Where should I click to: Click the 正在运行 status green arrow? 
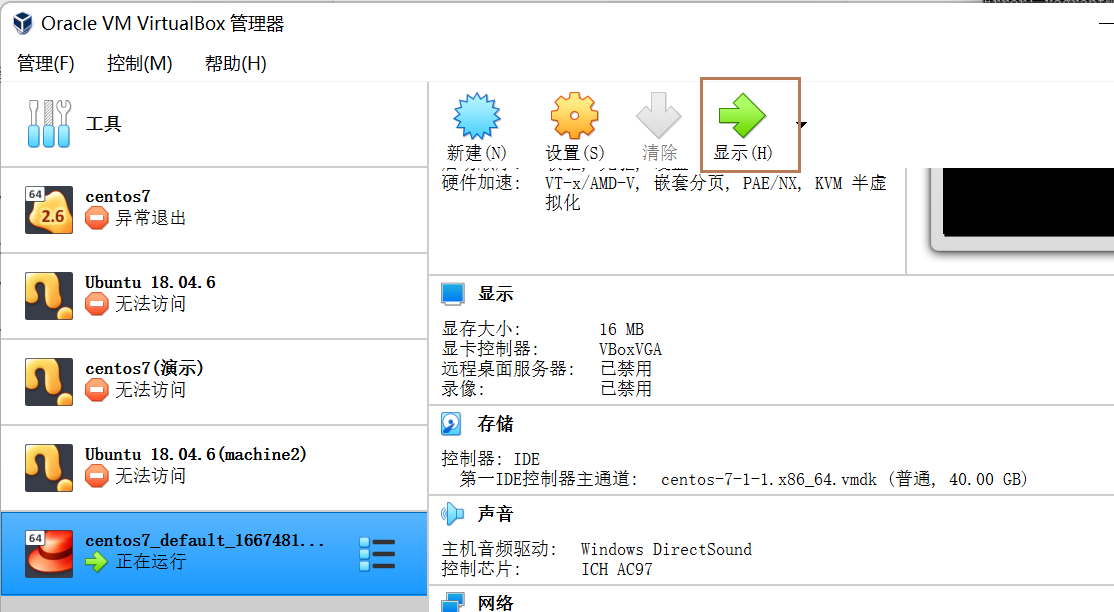pos(96,562)
